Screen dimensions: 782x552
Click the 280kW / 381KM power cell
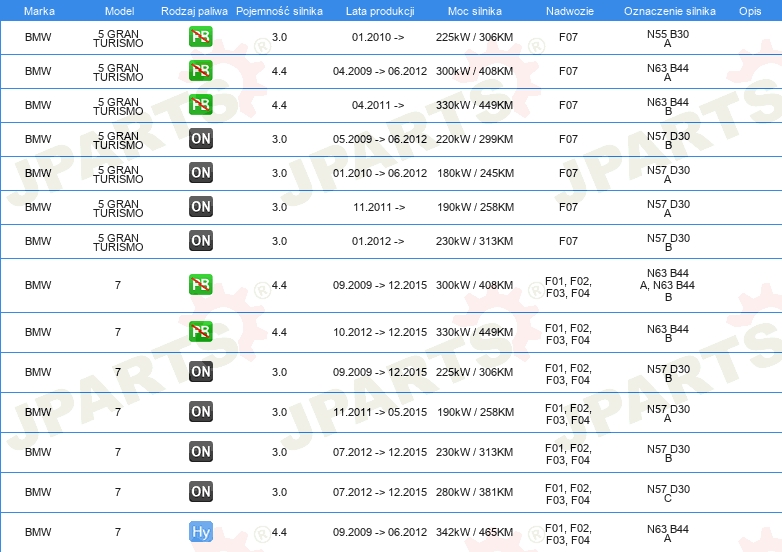tap(474, 492)
